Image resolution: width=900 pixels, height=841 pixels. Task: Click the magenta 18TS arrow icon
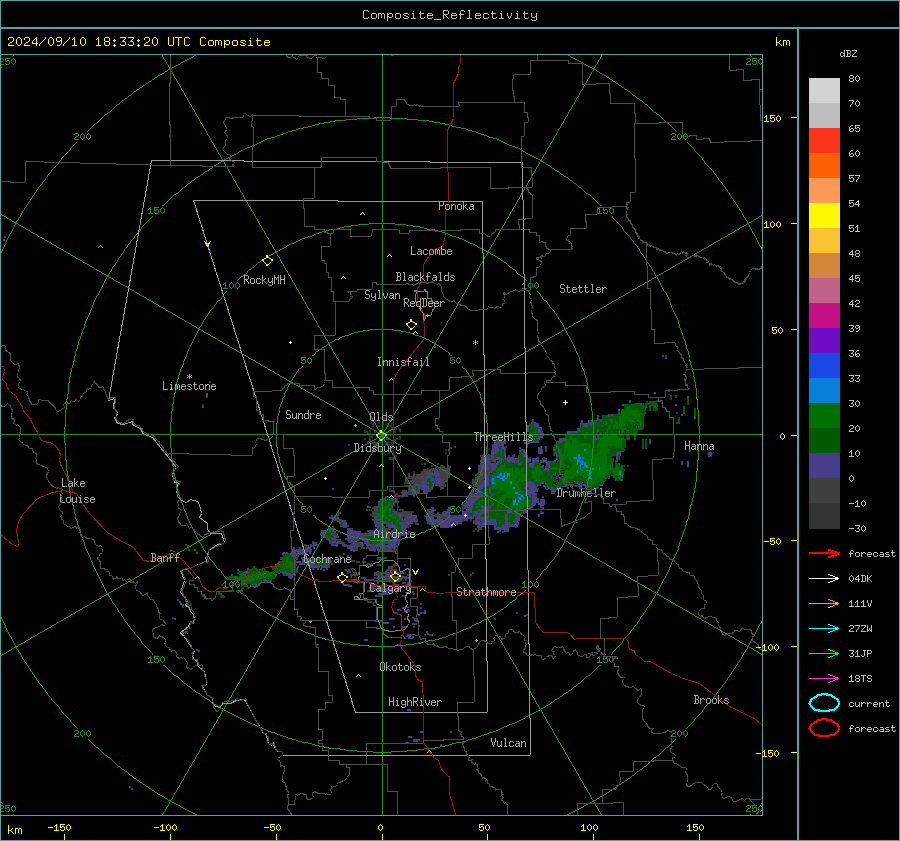click(x=824, y=679)
